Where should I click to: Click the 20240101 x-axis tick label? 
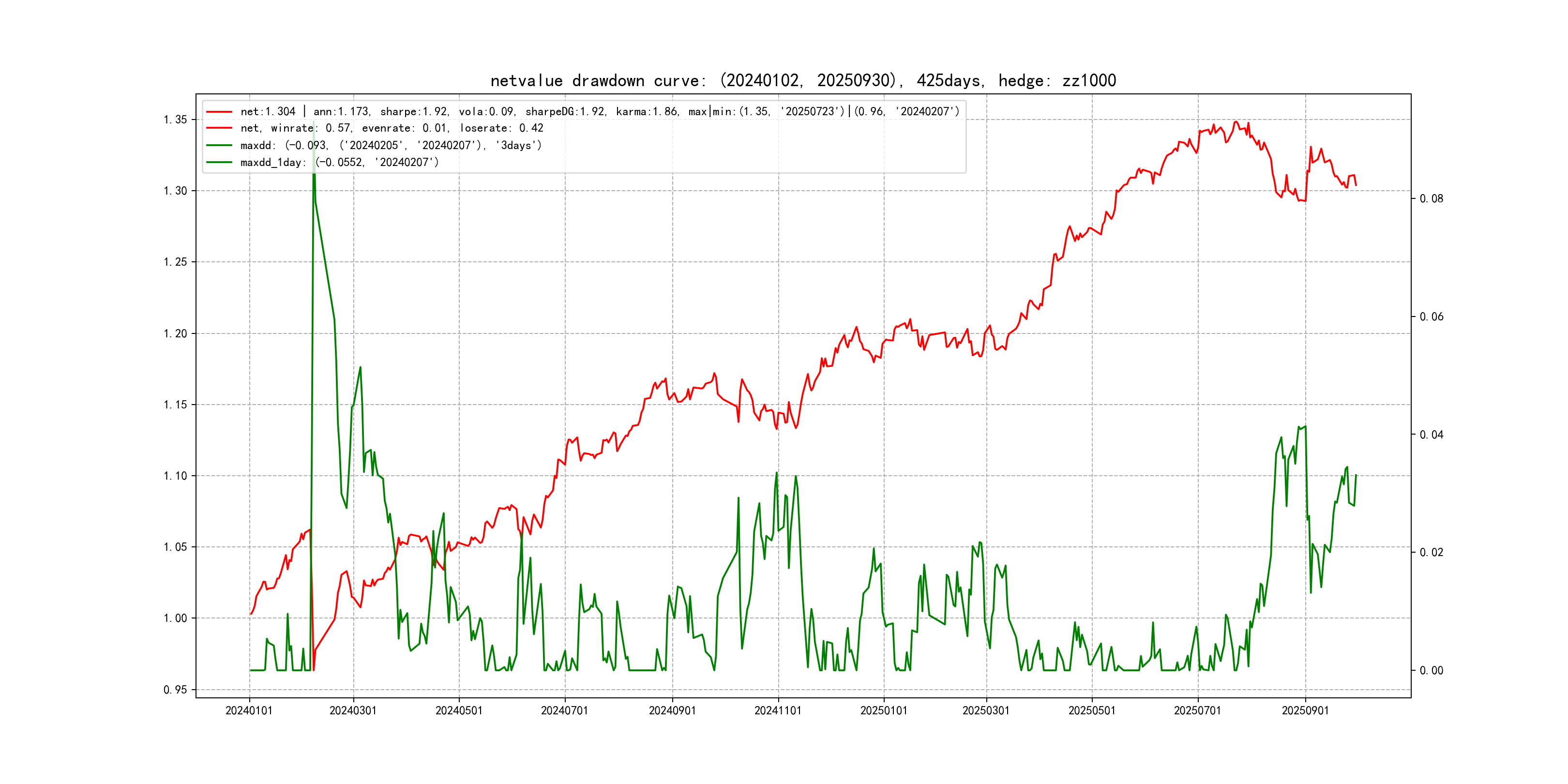(249, 710)
